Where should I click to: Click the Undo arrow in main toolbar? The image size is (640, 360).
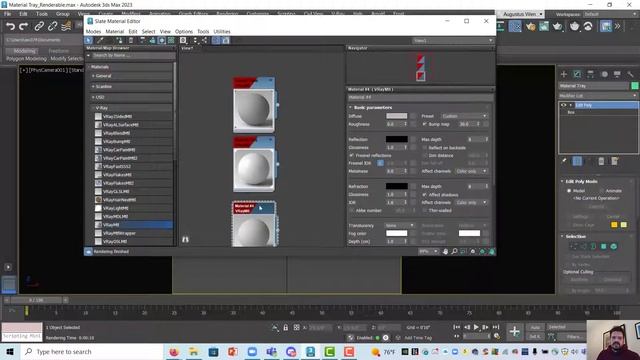coord(10,27)
